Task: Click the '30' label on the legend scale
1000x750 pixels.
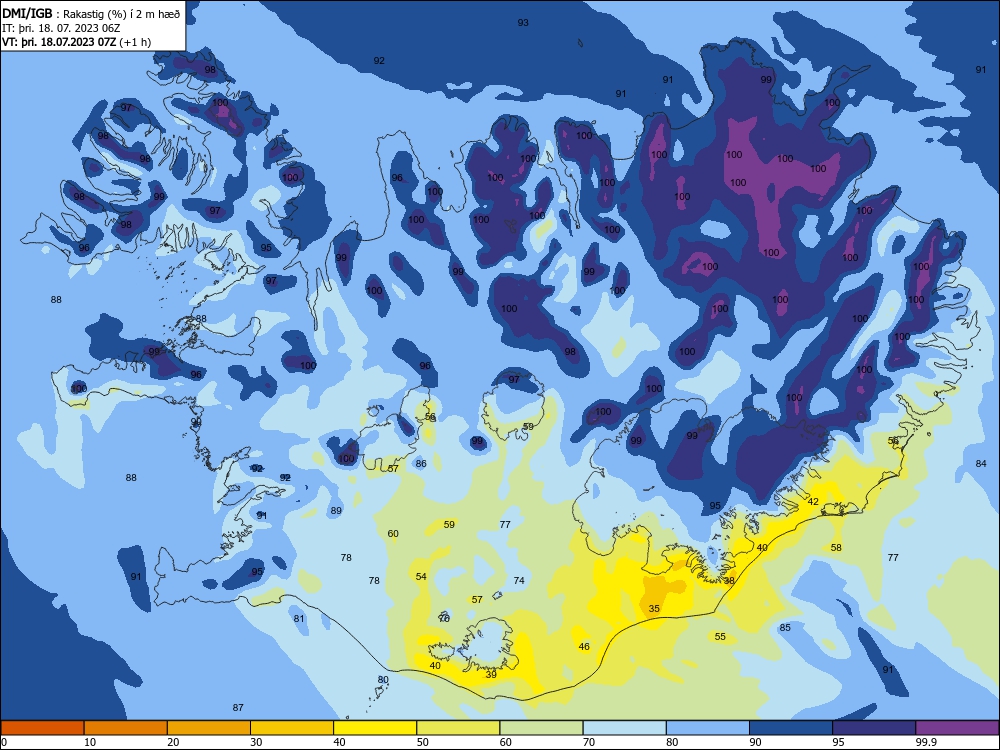Action: tap(256, 742)
